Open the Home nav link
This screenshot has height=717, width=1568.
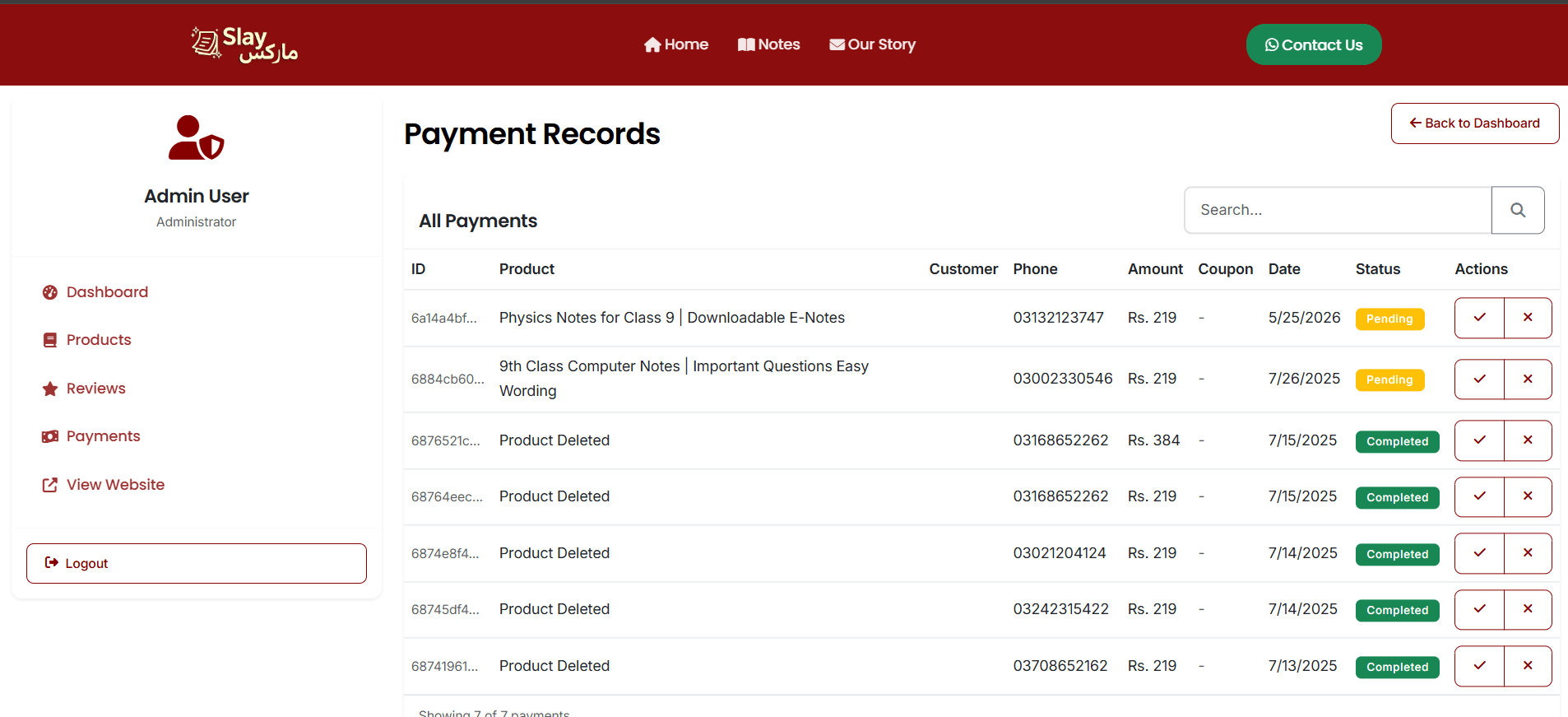click(676, 44)
